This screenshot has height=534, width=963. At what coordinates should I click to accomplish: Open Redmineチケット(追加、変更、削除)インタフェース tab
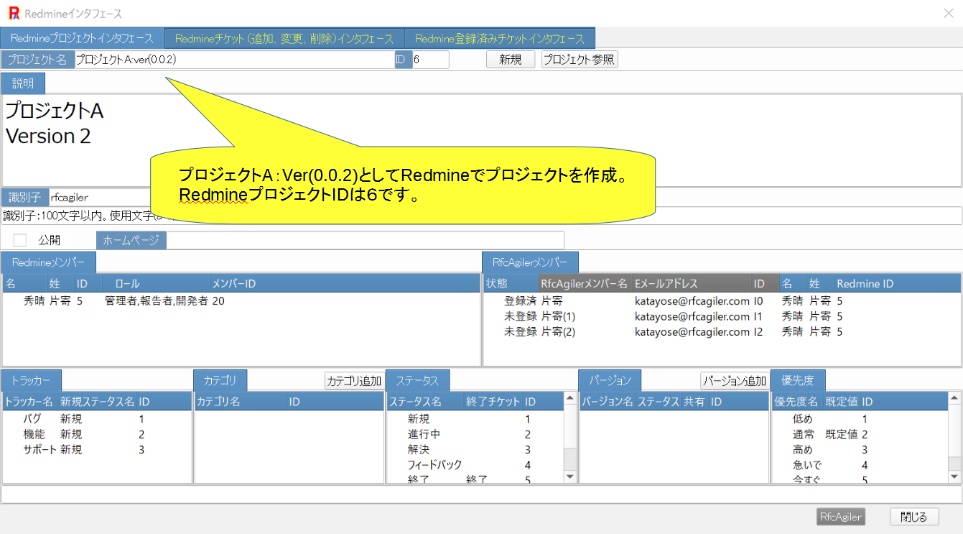pos(284,38)
